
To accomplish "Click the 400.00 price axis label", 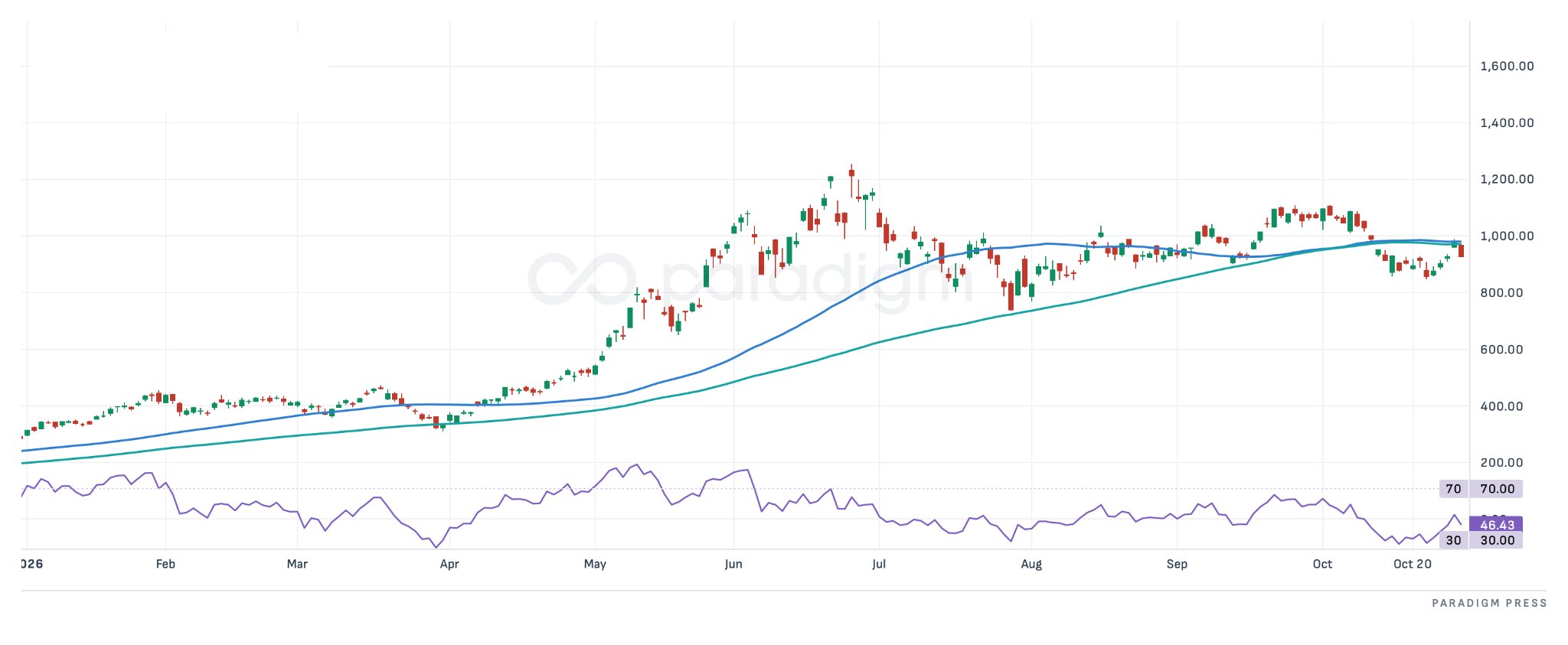I will pos(1501,406).
